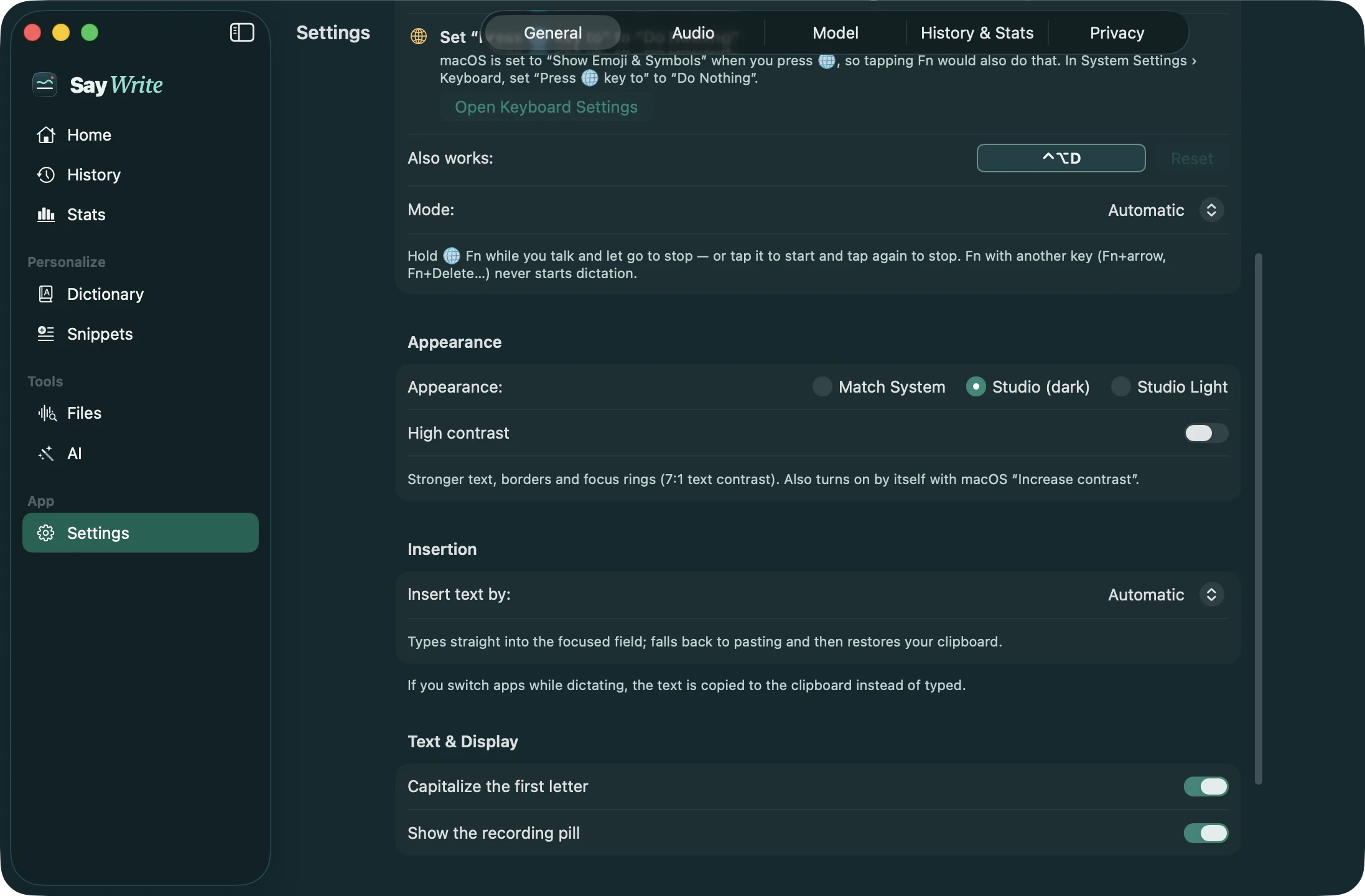Switch to History & Stats tab
This screenshot has height=896, width=1365.
(x=977, y=32)
